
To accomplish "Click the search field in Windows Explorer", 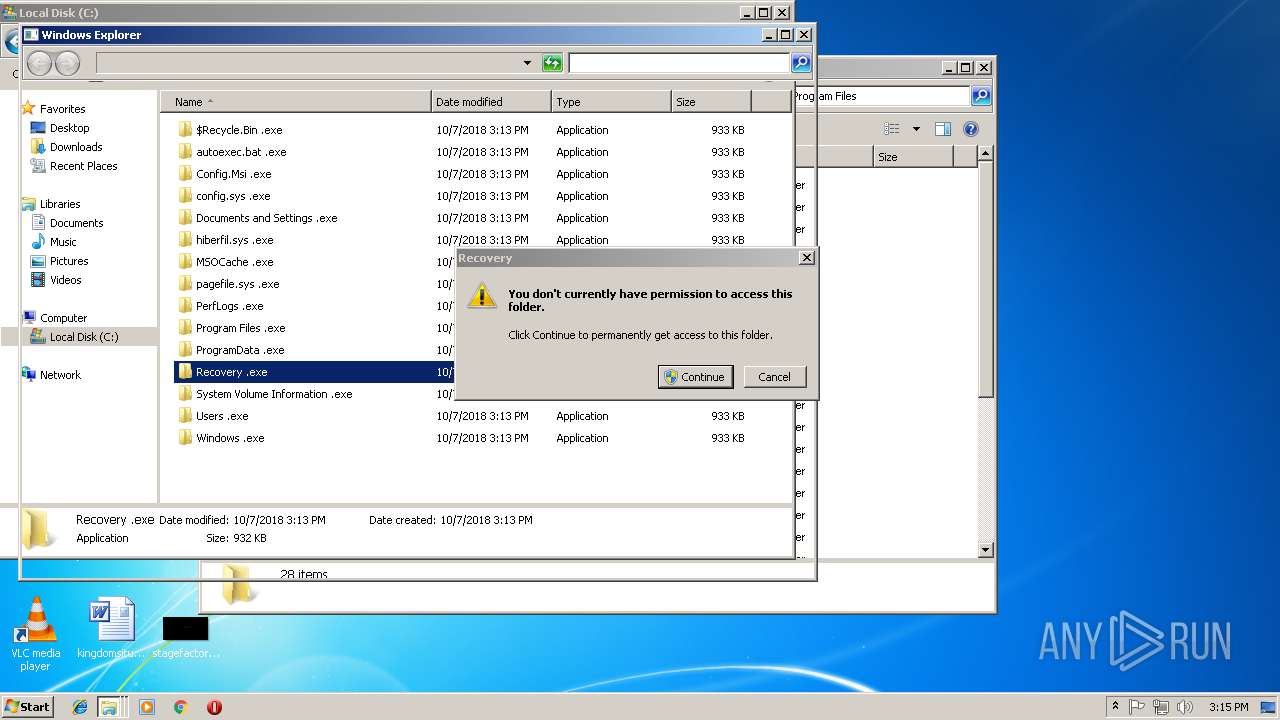I will (x=679, y=63).
